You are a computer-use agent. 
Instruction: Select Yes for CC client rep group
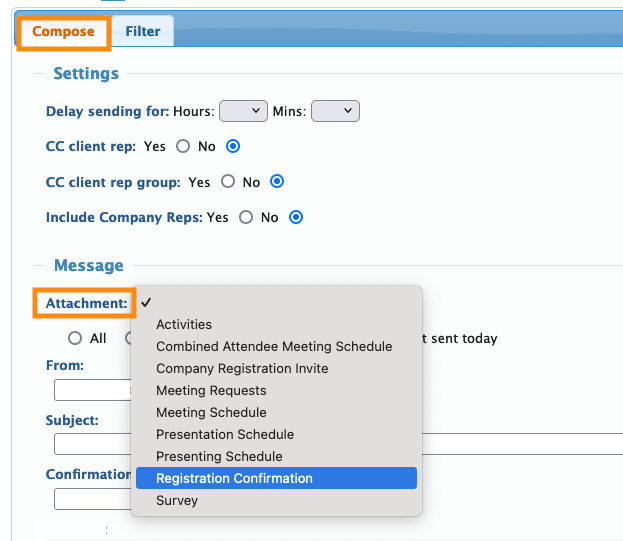(227, 182)
